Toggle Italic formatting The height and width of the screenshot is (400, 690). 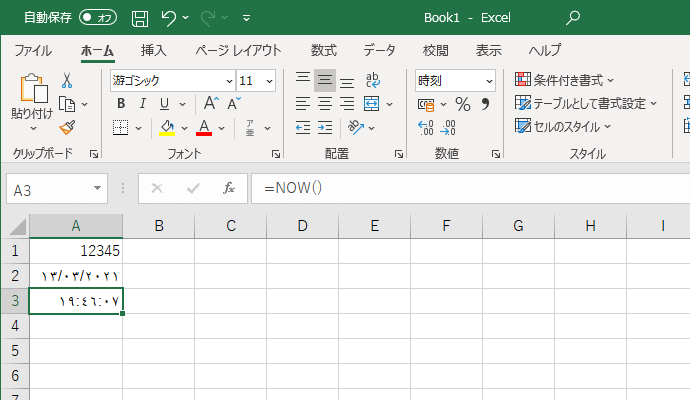(x=143, y=104)
